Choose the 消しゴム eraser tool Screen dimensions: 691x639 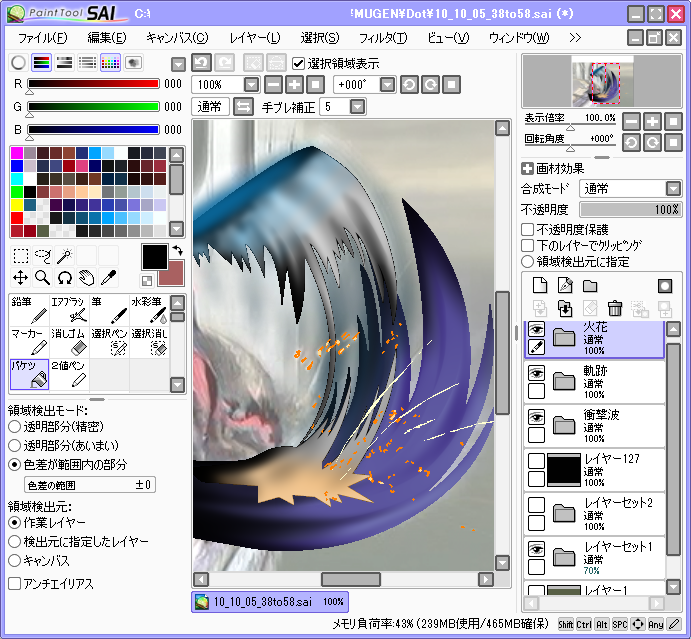tap(69, 341)
